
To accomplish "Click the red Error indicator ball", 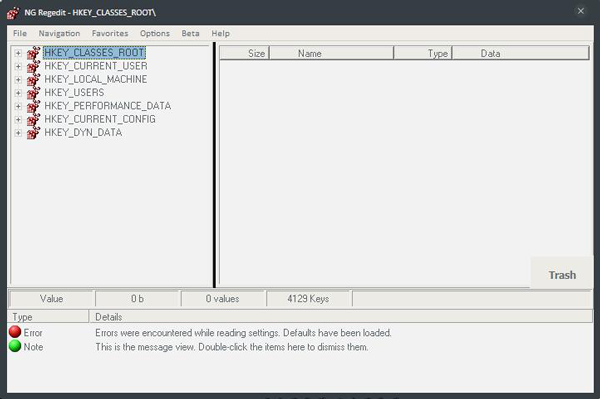I will point(15,331).
